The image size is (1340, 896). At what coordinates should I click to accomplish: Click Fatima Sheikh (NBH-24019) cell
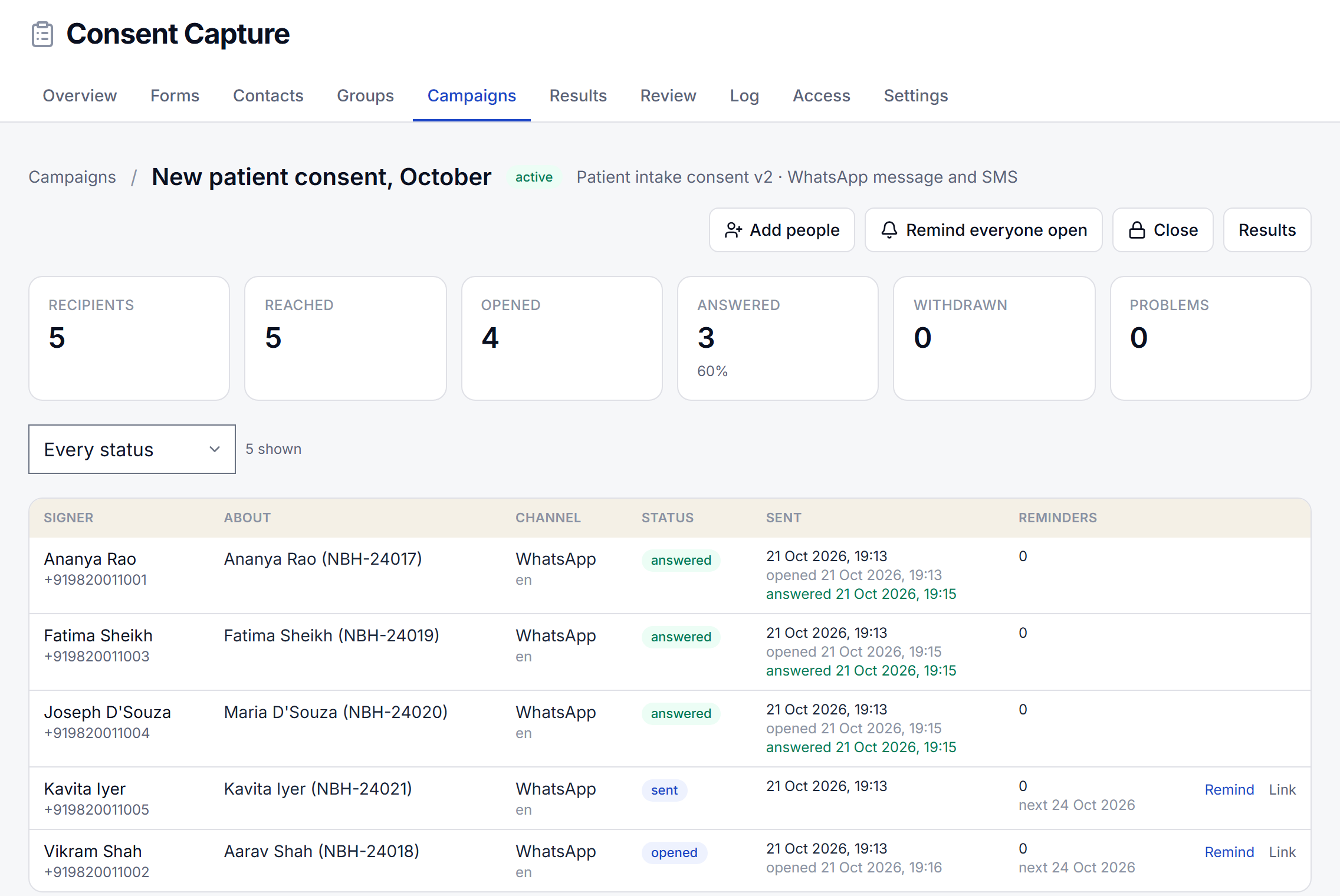[331, 635]
